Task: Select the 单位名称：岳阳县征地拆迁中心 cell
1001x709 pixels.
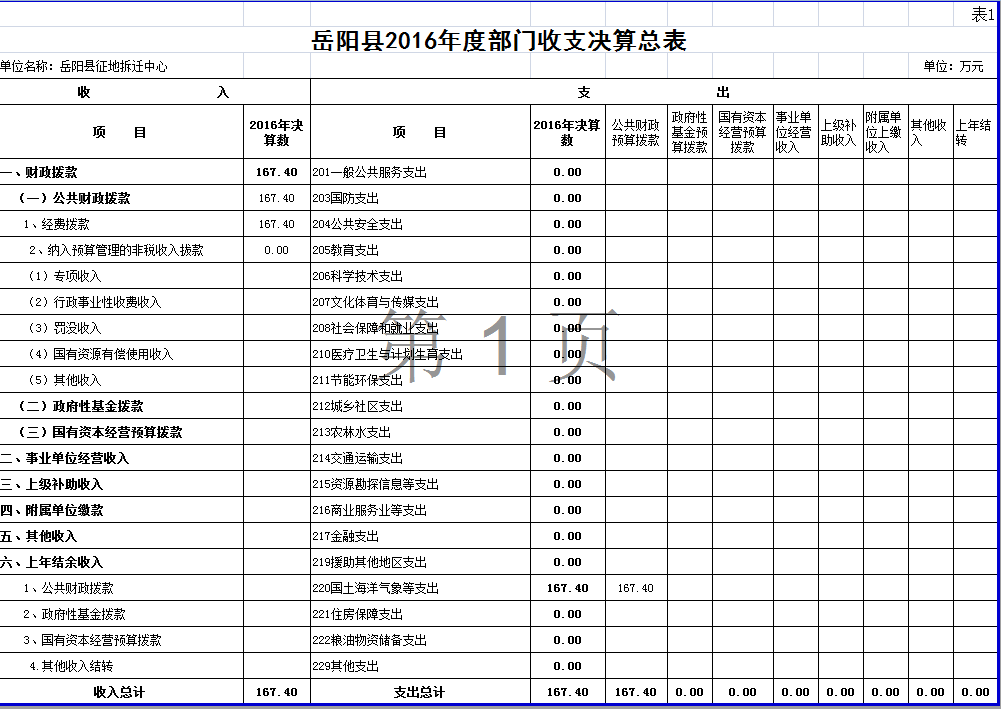Action: [84, 67]
